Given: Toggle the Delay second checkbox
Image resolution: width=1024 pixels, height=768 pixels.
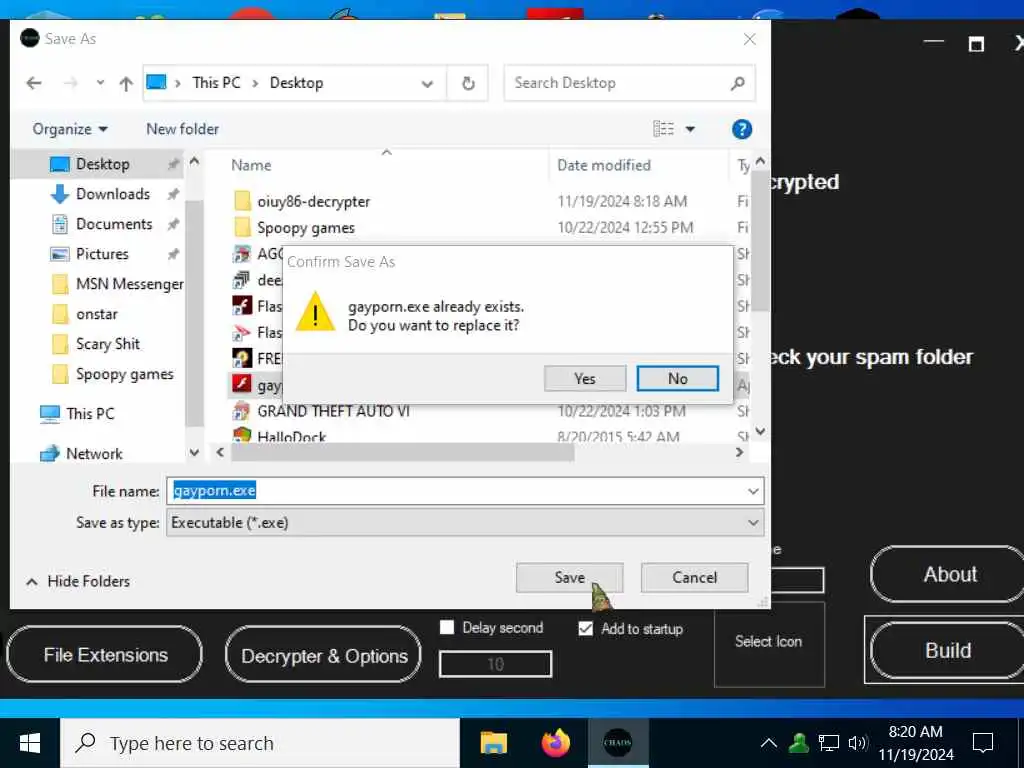Looking at the screenshot, I should 447,628.
